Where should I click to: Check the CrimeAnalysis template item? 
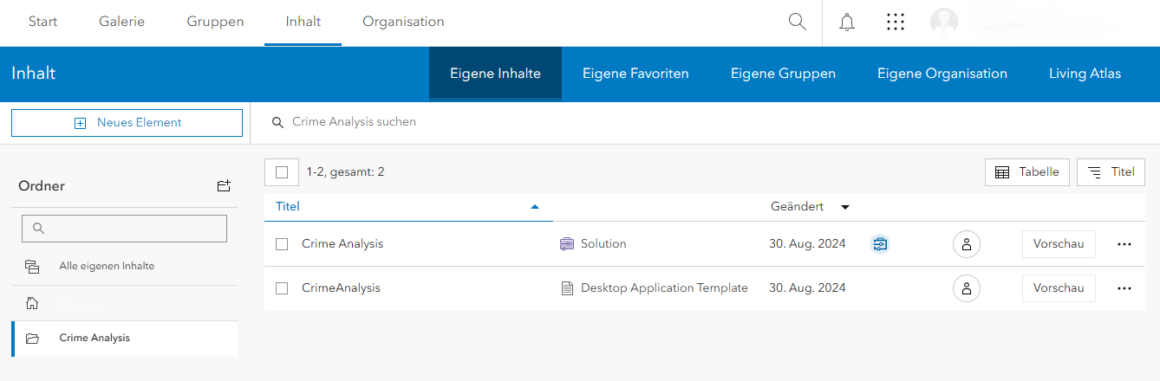281,289
